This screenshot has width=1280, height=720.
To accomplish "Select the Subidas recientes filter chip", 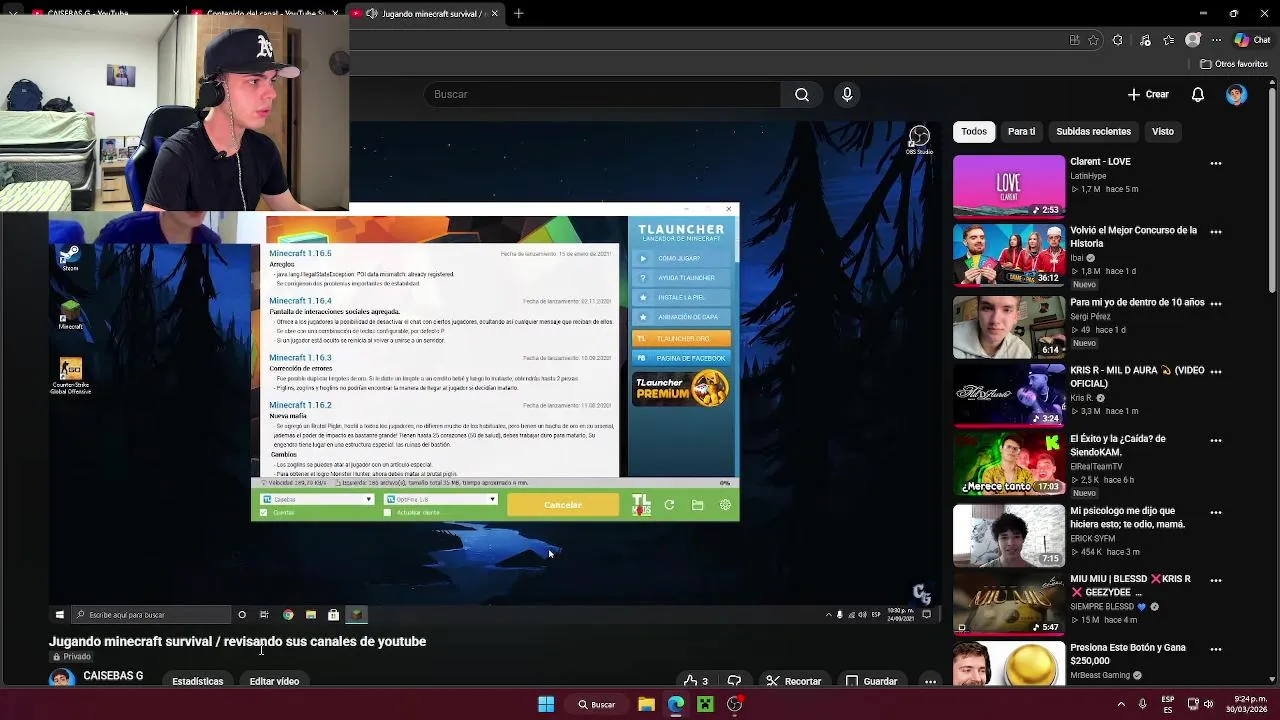I will click(x=1093, y=131).
